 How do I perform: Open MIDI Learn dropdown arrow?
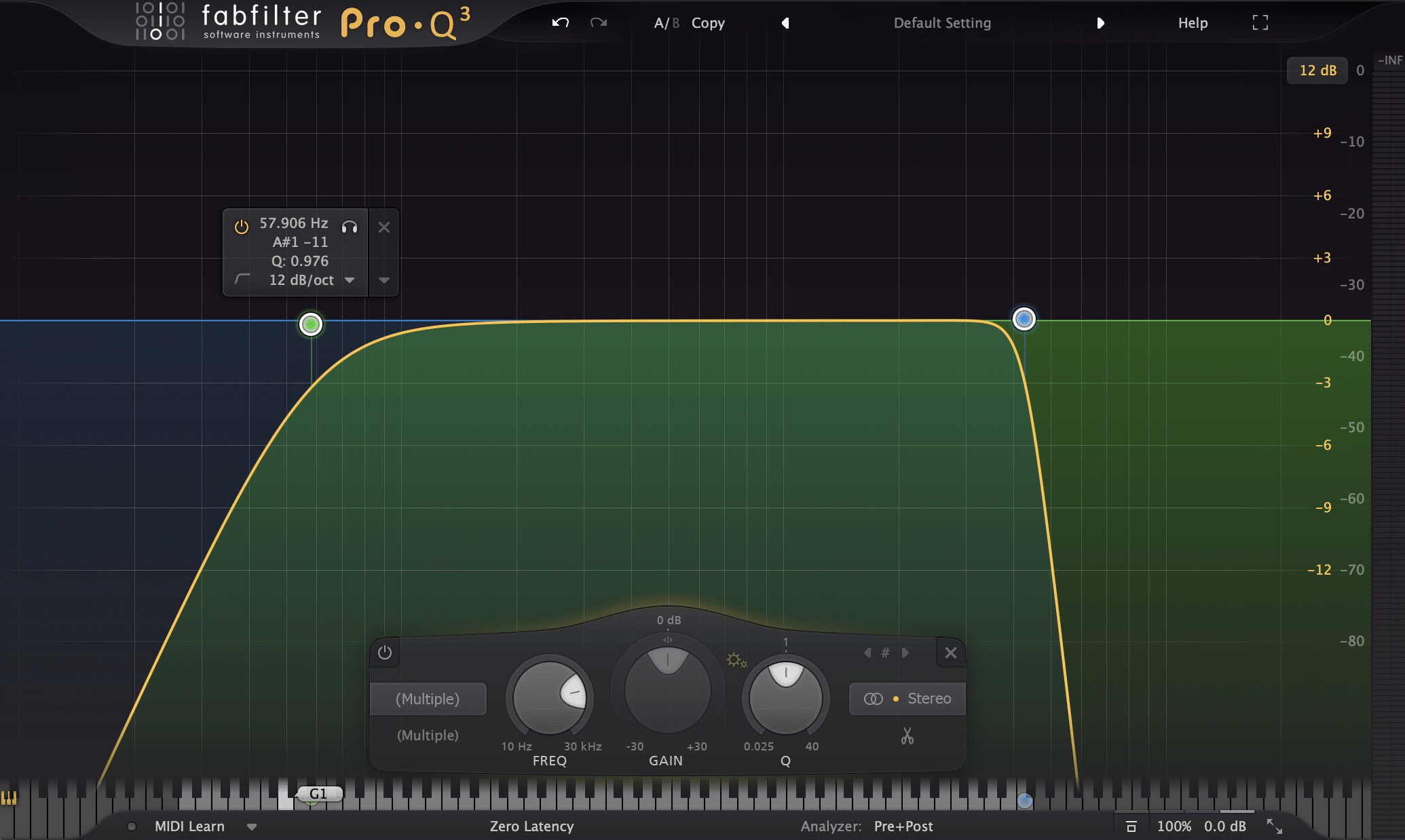(252, 827)
